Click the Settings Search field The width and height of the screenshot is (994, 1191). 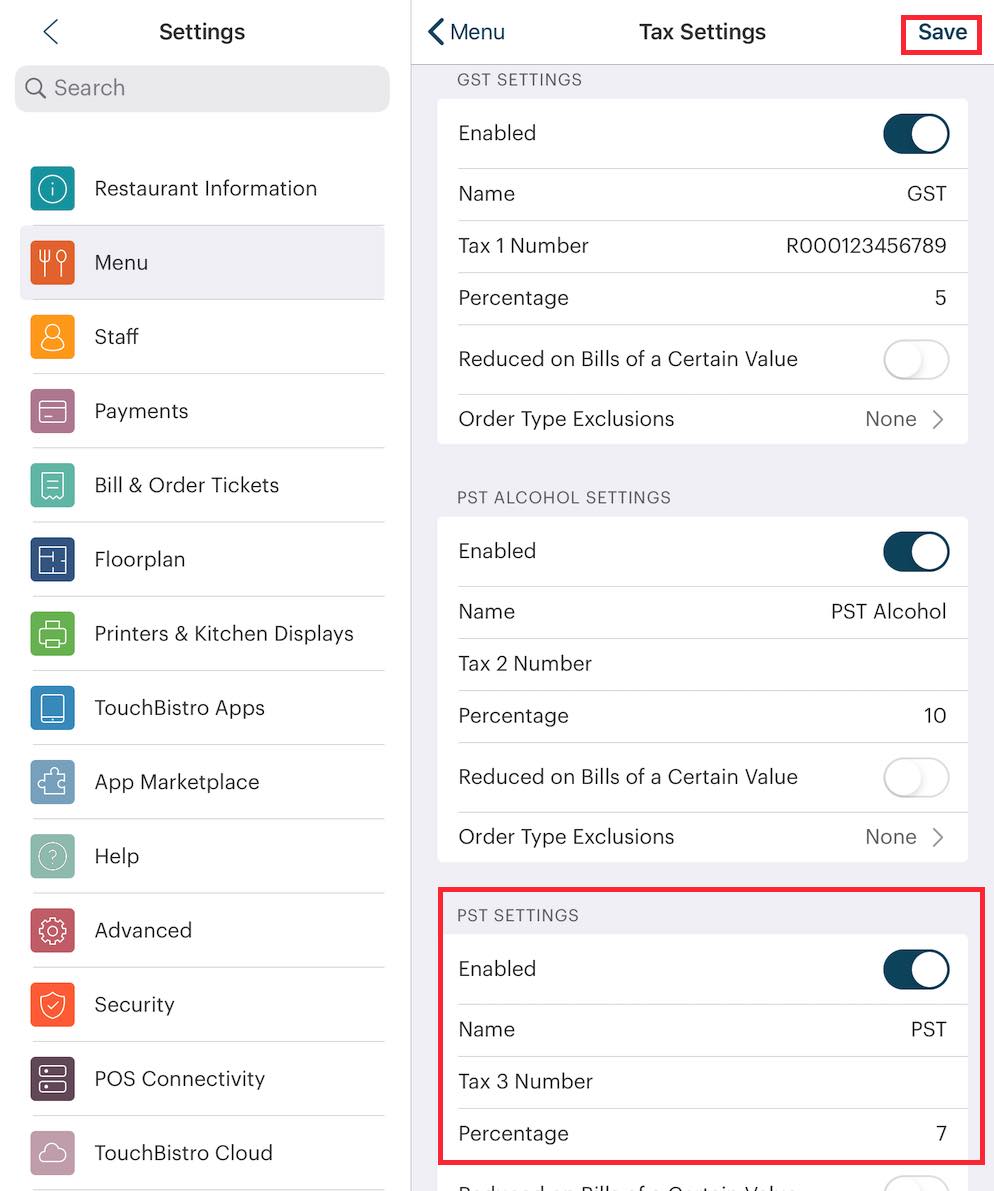click(202, 88)
